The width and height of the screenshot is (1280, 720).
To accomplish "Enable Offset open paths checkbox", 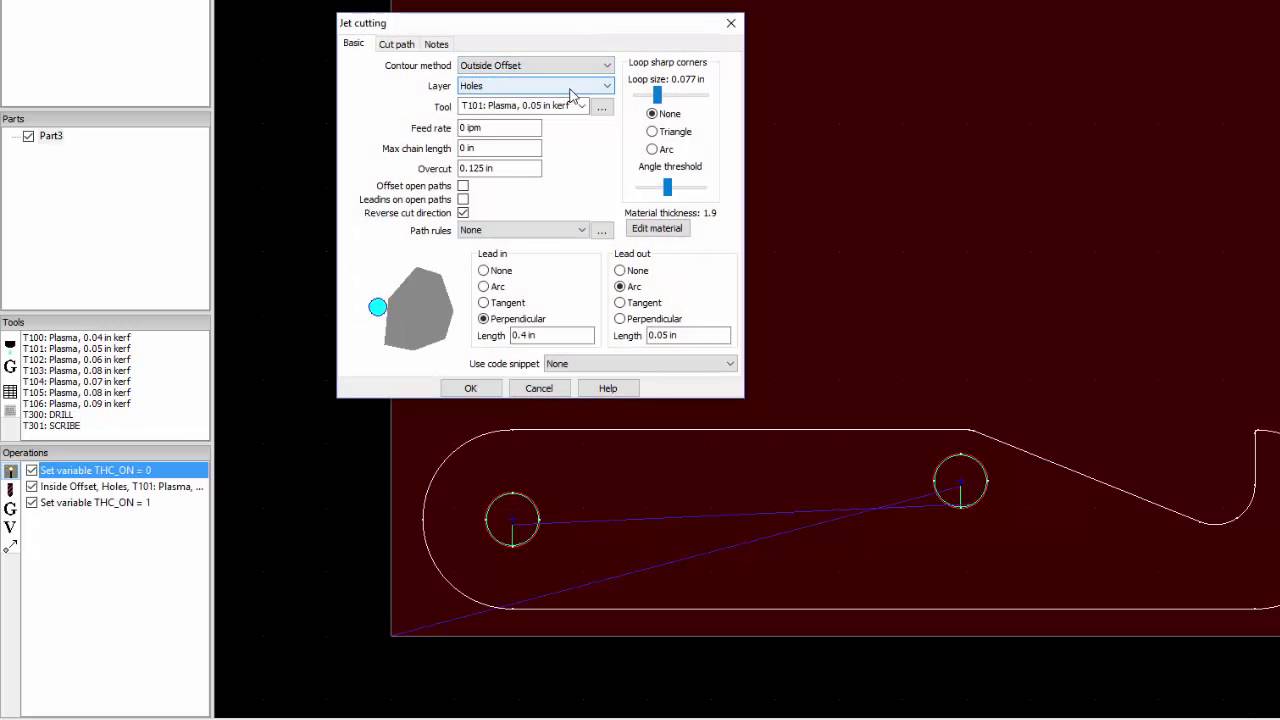I will click(x=463, y=186).
